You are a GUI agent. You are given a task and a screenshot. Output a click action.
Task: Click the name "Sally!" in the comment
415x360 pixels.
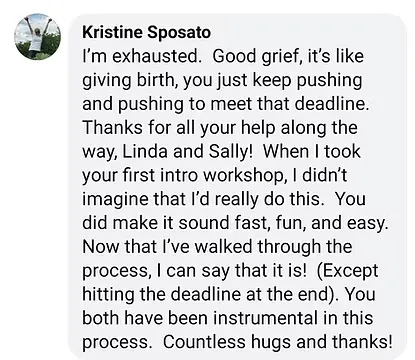click(230, 151)
